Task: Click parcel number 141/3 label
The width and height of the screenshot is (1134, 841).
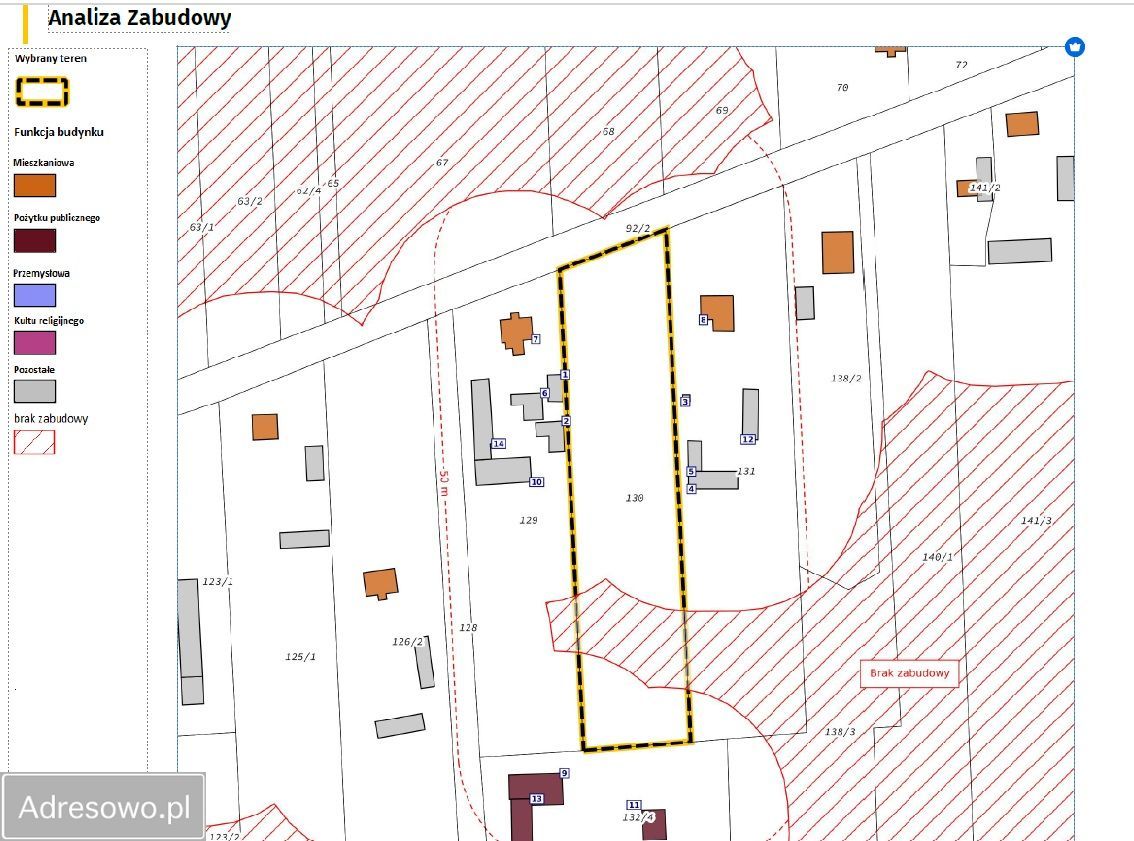Action: pos(1036,521)
